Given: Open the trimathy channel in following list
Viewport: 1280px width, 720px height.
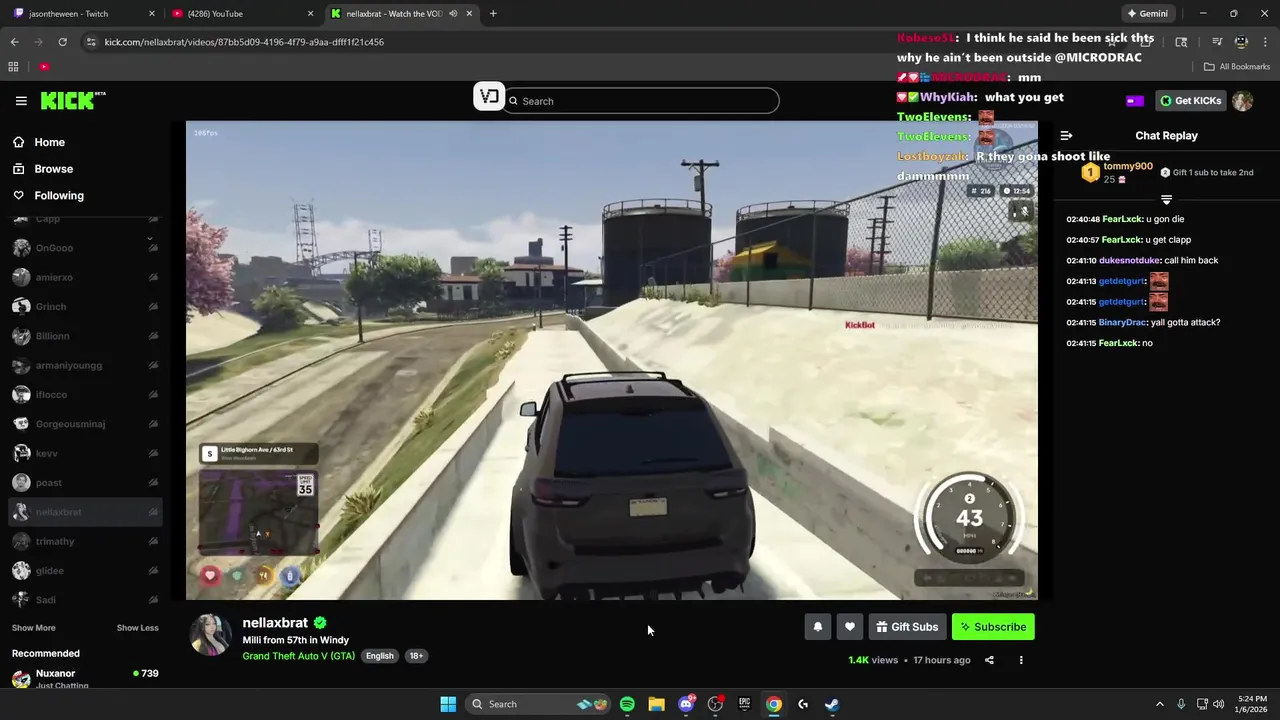Looking at the screenshot, I should [85, 541].
